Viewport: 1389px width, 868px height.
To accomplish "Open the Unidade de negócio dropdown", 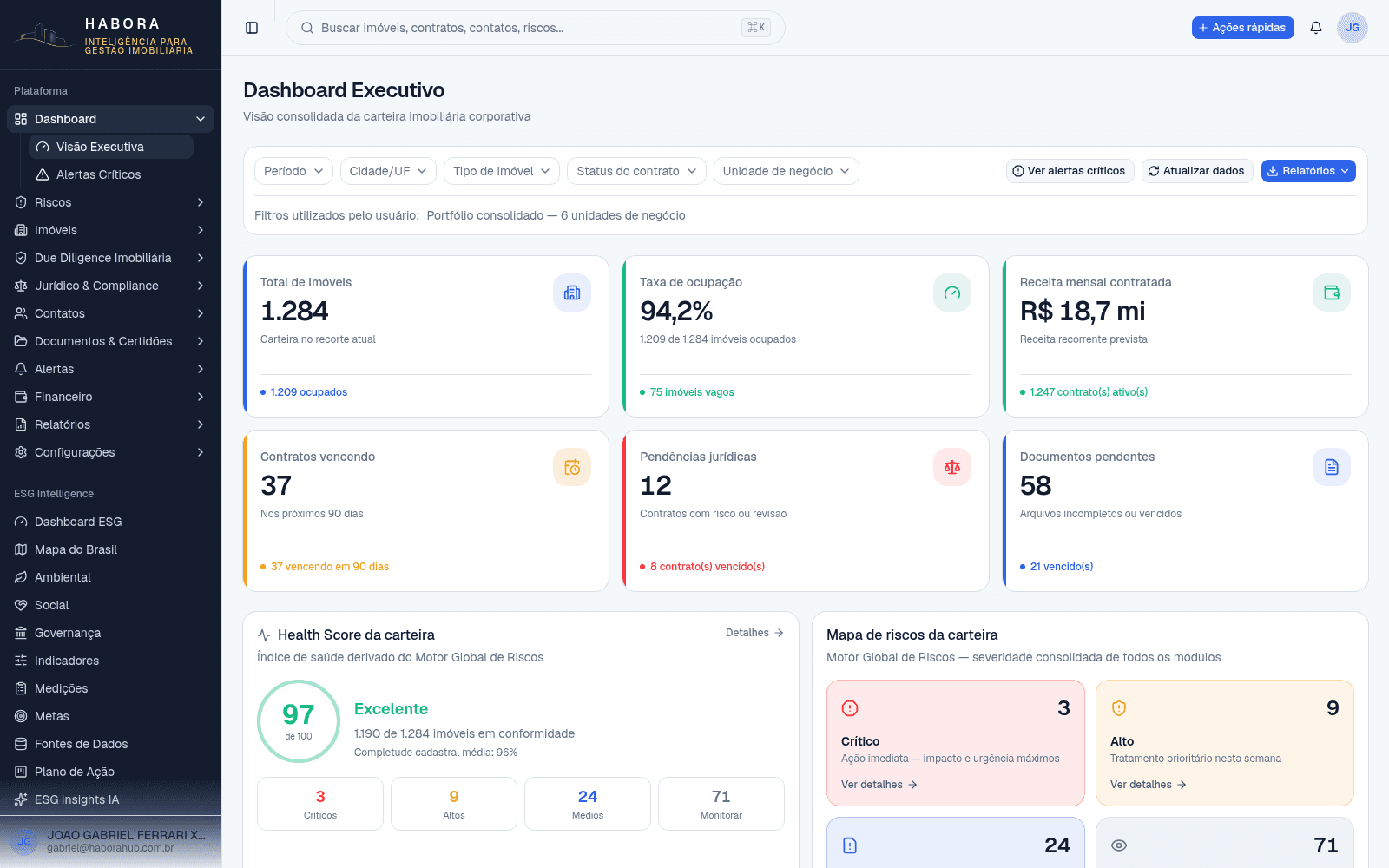I will coord(787,171).
